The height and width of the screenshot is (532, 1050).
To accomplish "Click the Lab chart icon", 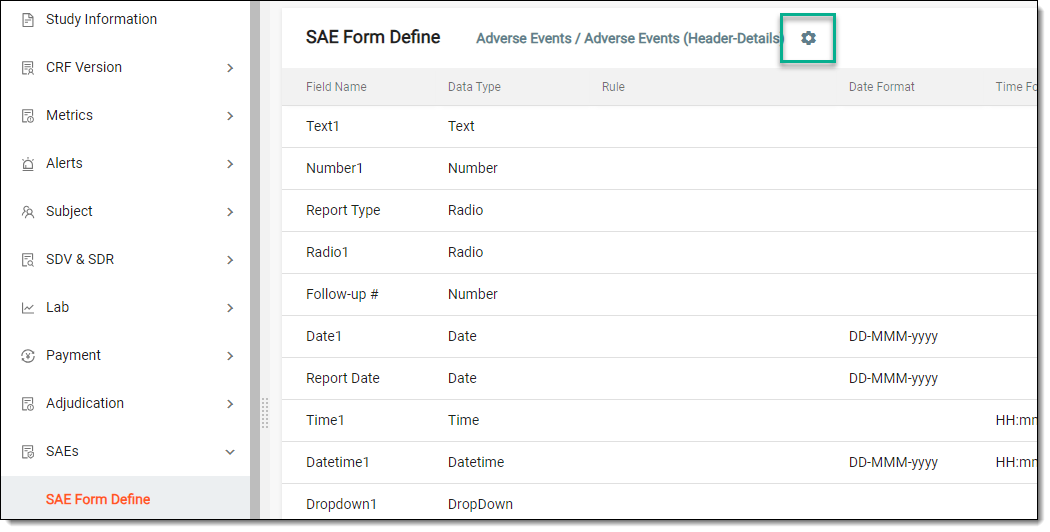I will coord(28,308).
